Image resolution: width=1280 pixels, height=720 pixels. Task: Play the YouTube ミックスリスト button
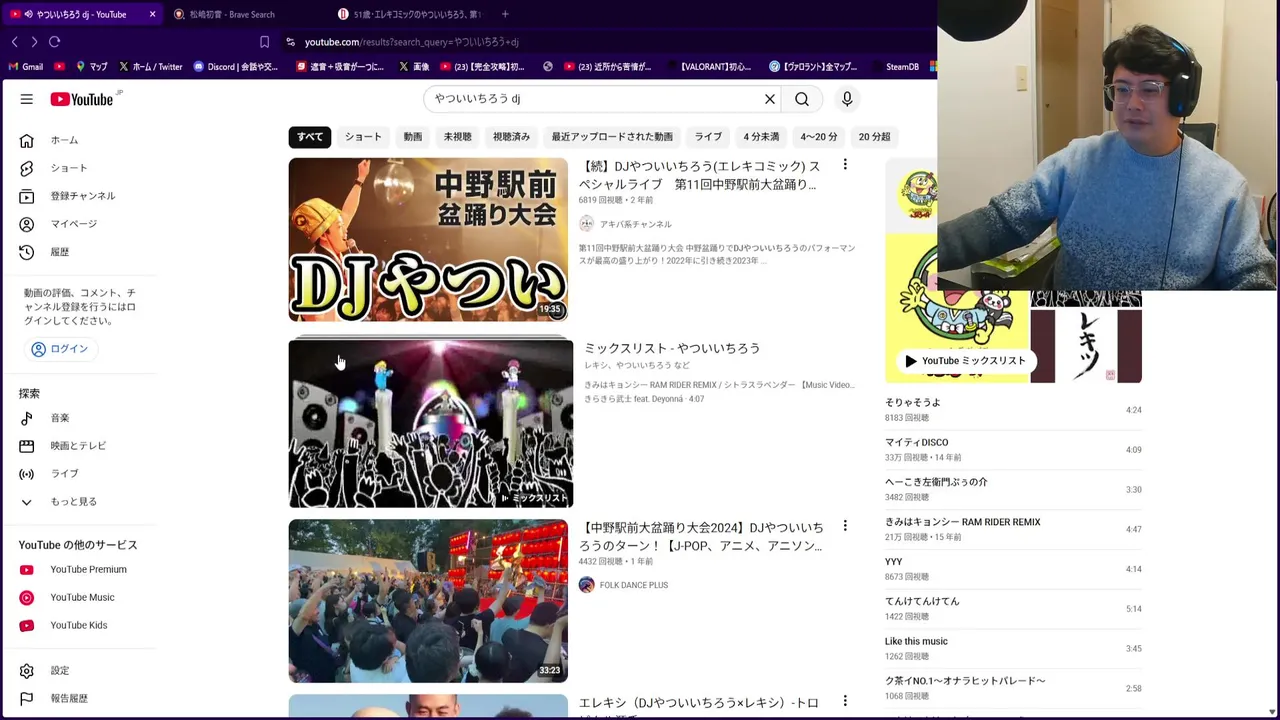965,361
